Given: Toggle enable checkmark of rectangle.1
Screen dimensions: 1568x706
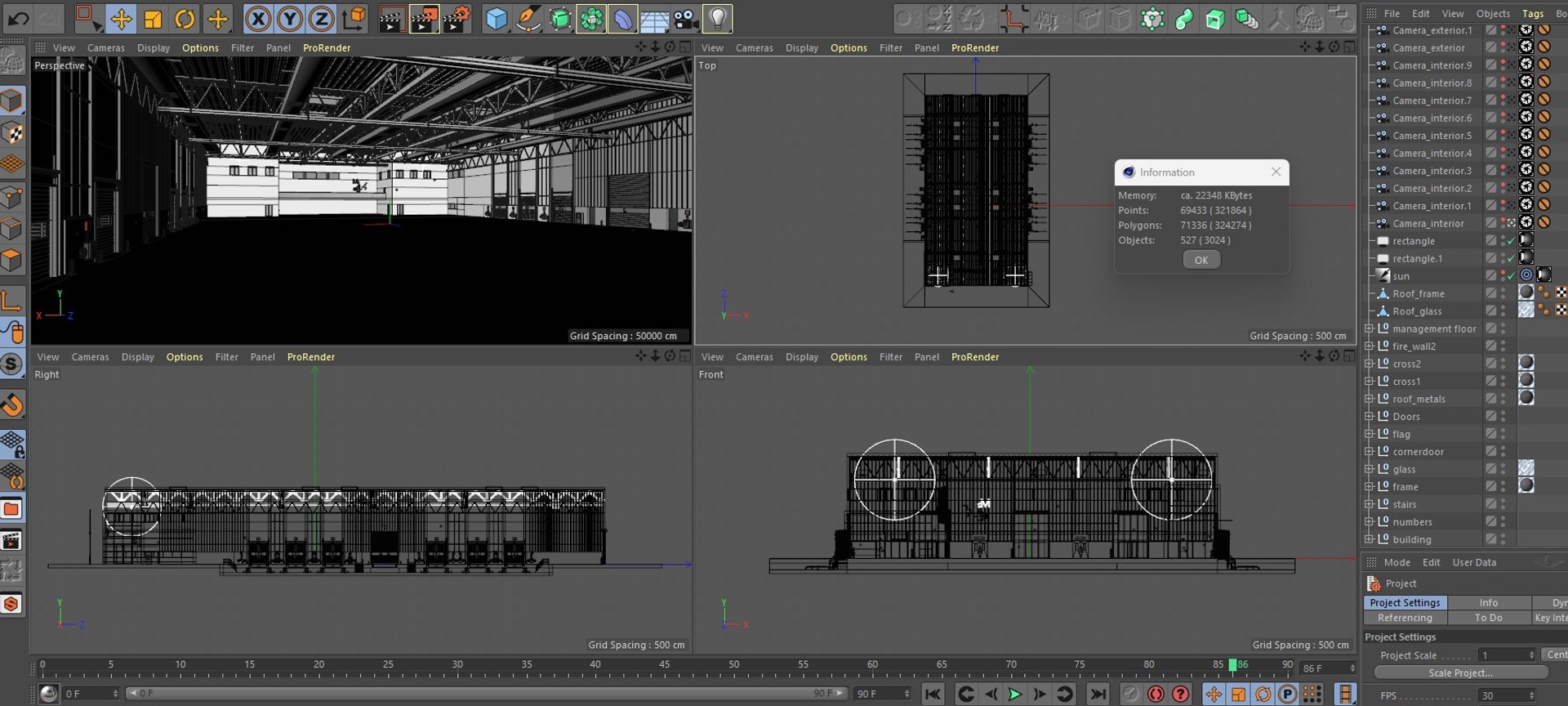Looking at the screenshot, I should click(1511, 259).
